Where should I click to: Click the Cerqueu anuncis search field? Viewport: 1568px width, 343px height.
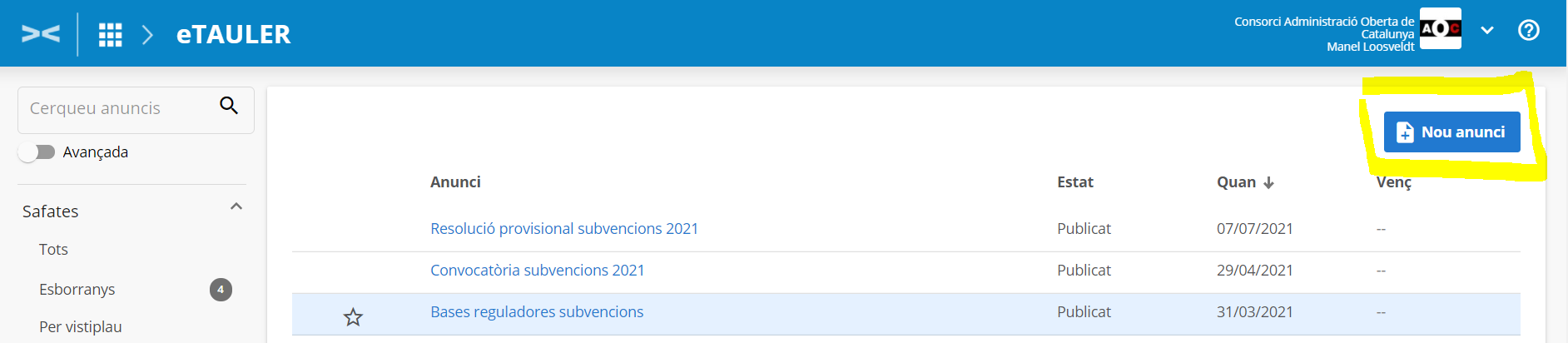click(x=117, y=109)
